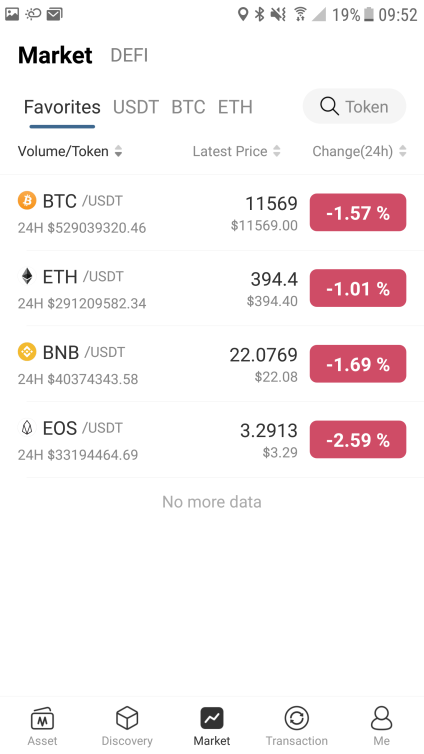Select the BTC market tab
The image size is (424, 754).
(188, 107)
